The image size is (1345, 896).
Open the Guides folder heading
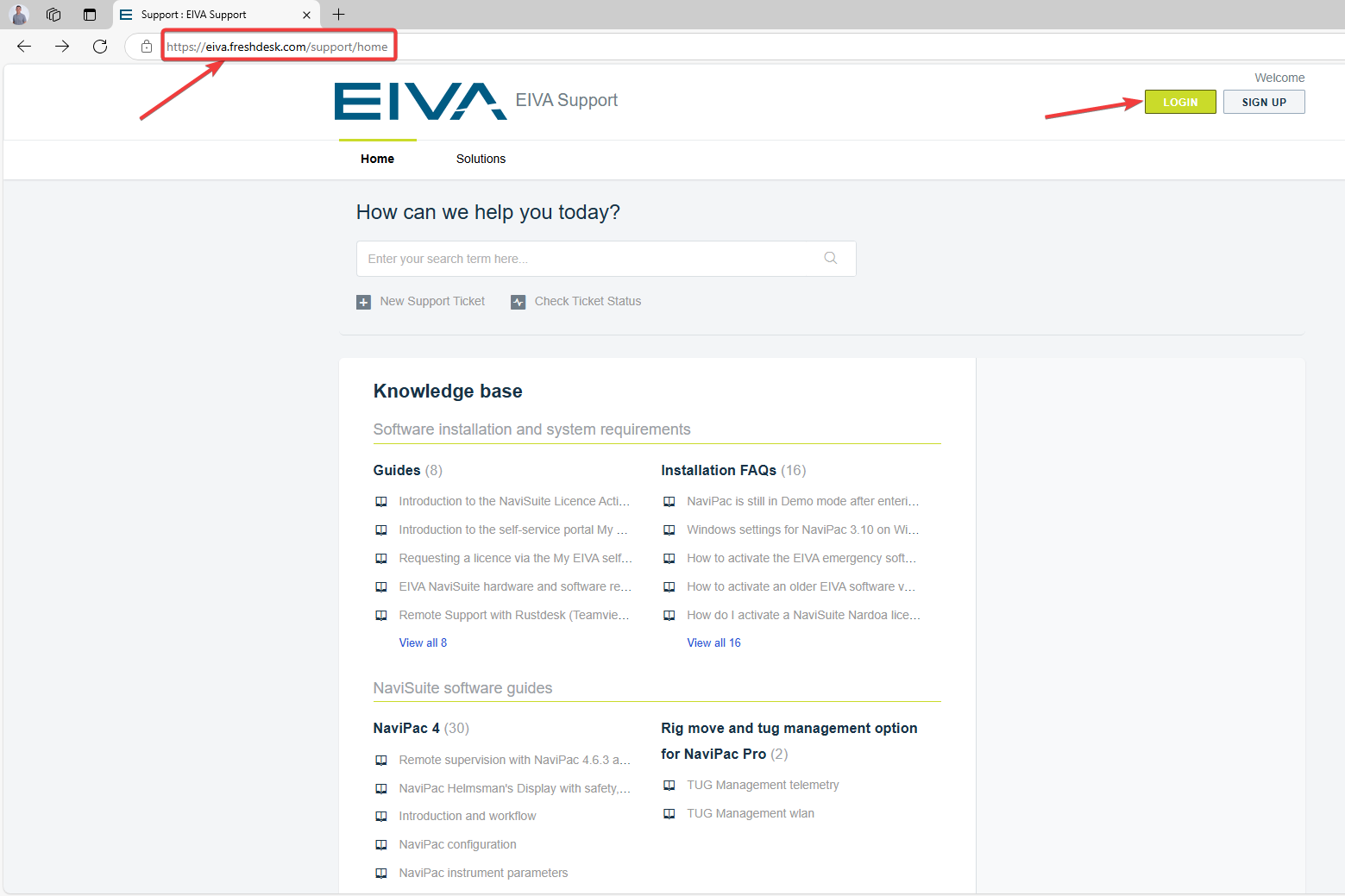[397, 470]
